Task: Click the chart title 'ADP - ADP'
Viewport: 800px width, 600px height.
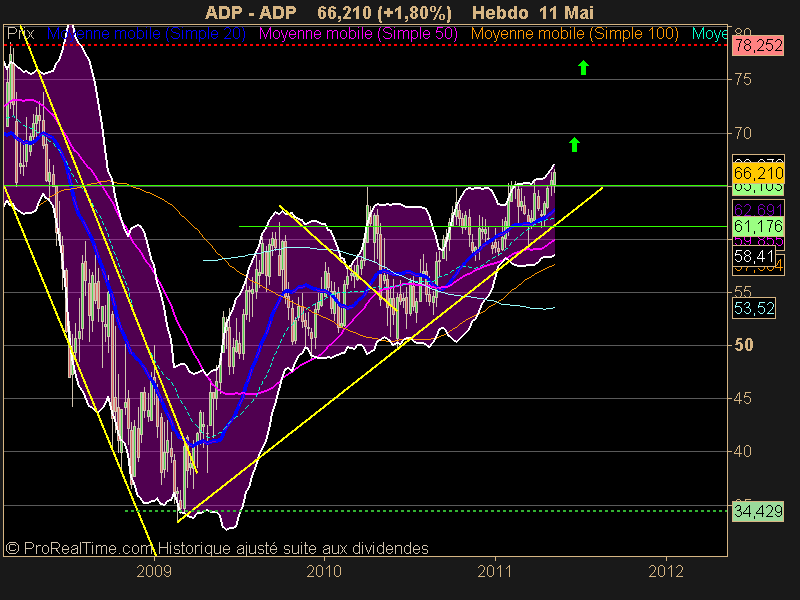Action: (251, 12)
